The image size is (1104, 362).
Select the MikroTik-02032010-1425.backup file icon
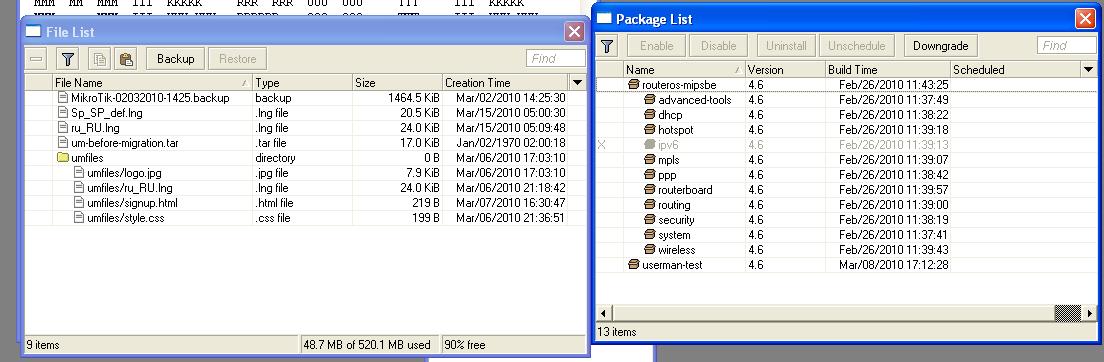[x=63, y=98]
